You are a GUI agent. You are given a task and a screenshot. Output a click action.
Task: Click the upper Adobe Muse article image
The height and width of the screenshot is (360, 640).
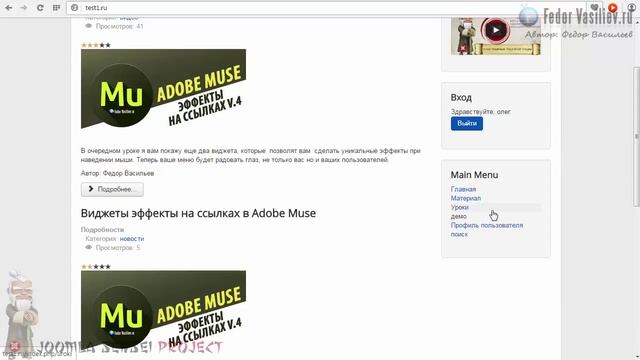(x=163, y=89)
